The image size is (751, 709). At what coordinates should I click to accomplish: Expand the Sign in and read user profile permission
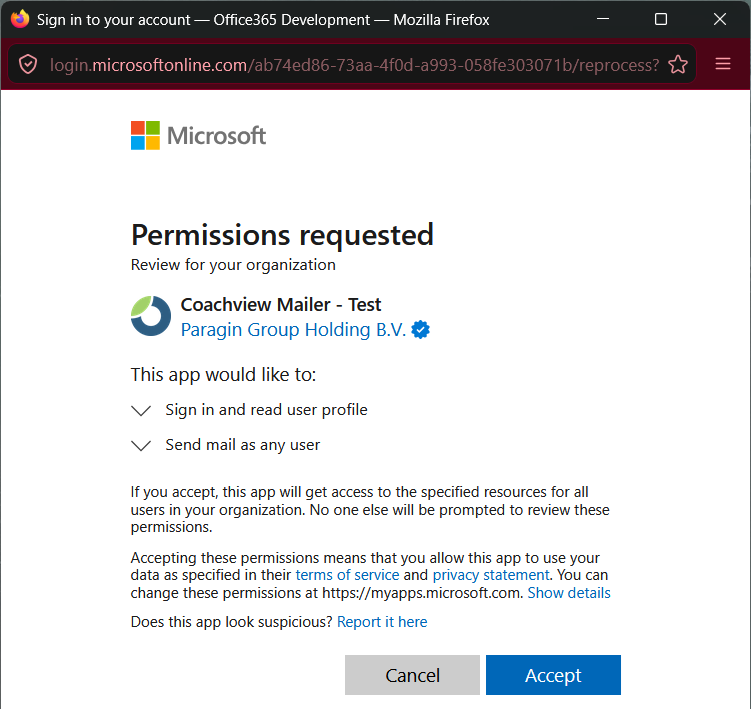pos(141,411)
